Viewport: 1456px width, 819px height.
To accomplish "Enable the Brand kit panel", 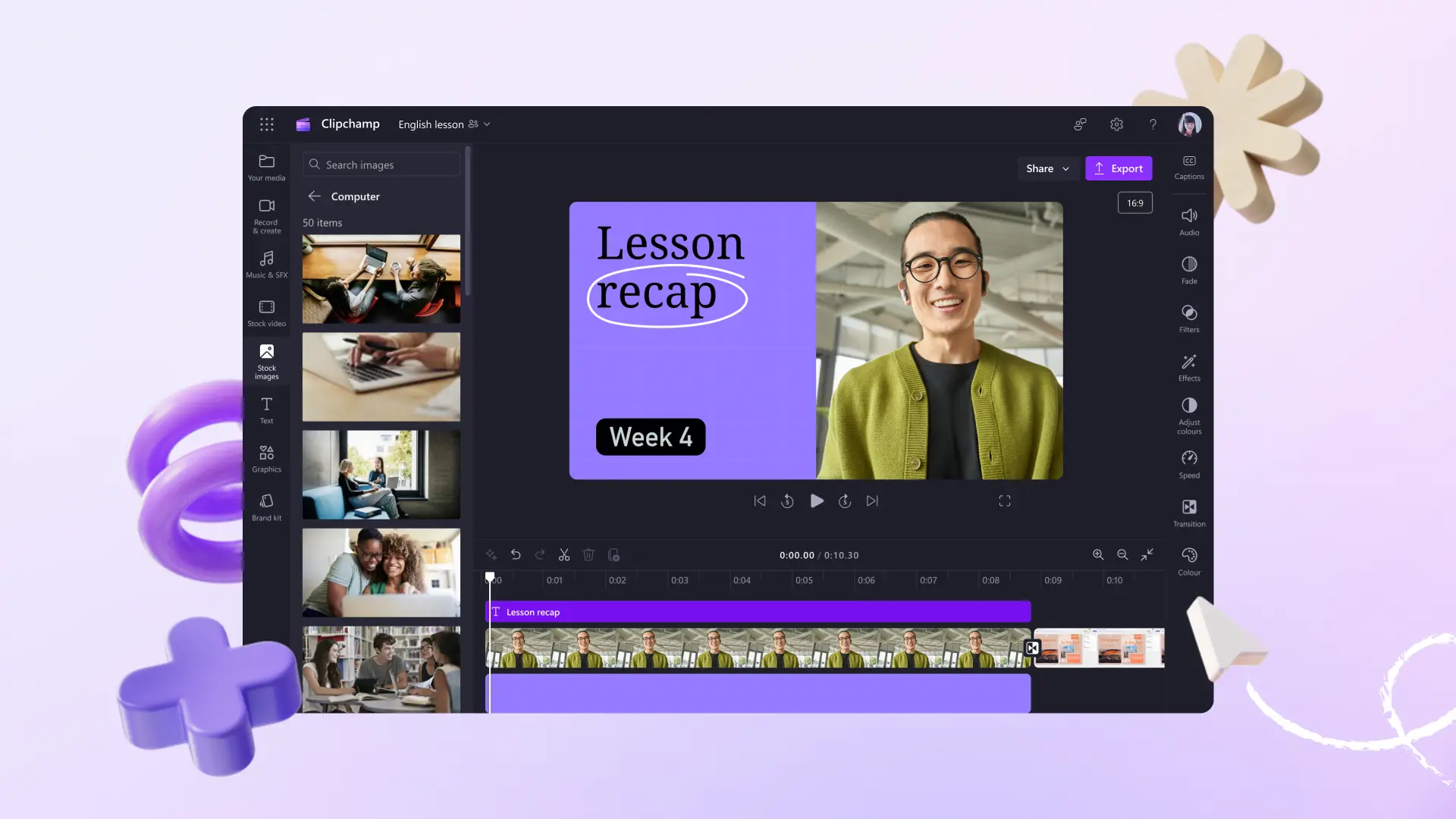I will tap(266, 507).
